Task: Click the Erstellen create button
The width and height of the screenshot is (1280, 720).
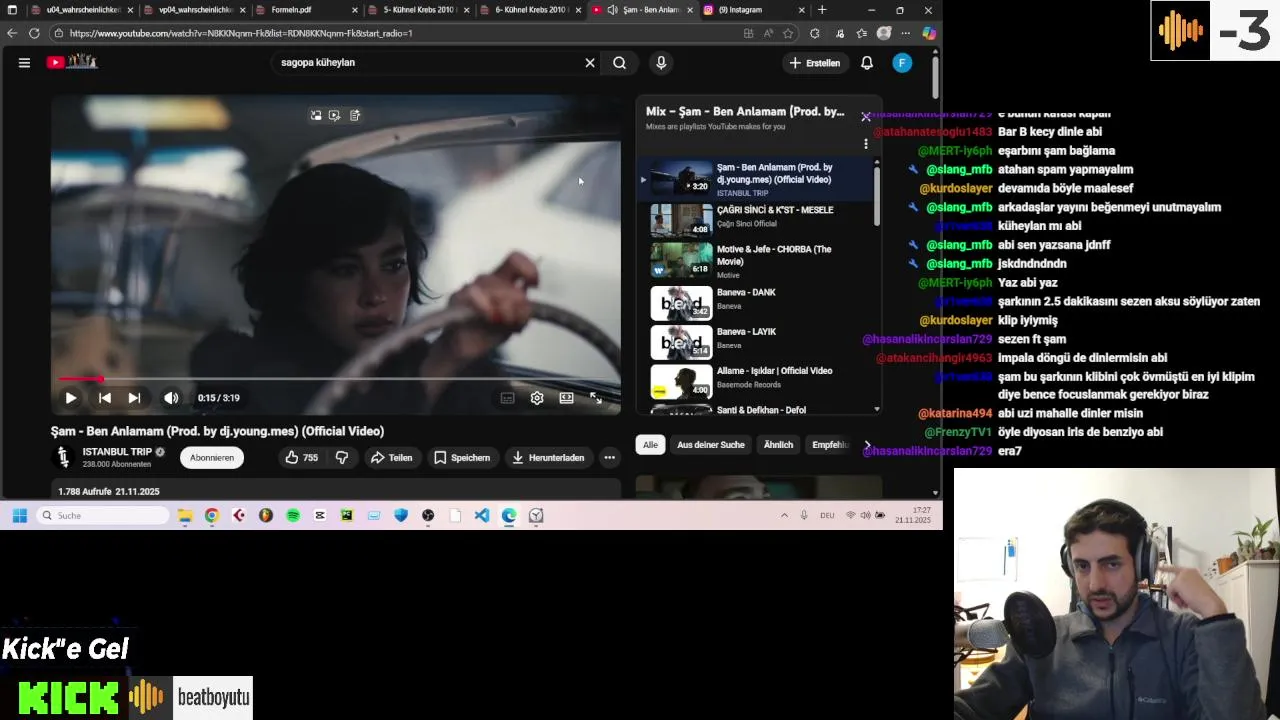Action: 815,63
